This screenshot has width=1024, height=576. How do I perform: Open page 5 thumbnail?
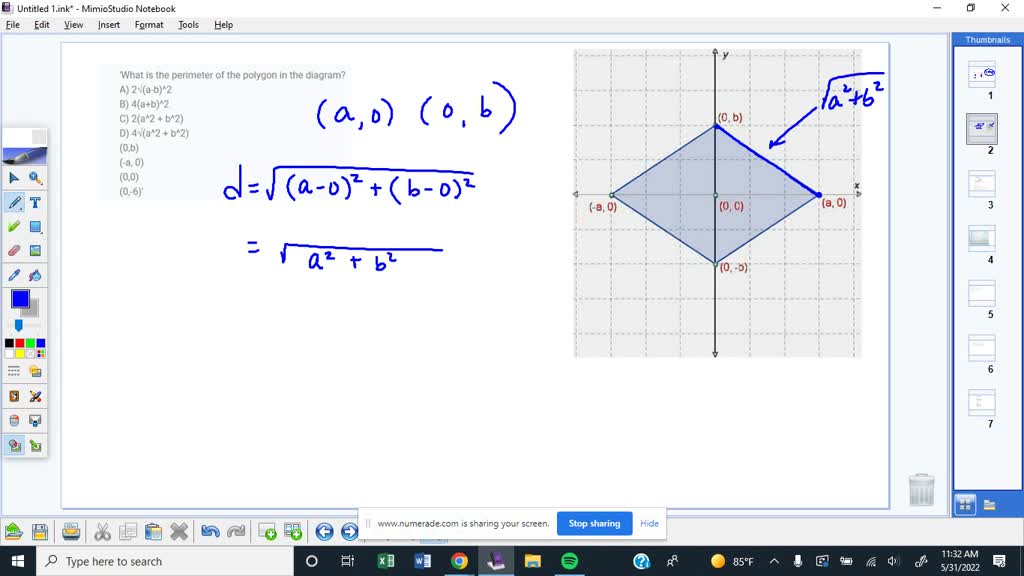982,293
